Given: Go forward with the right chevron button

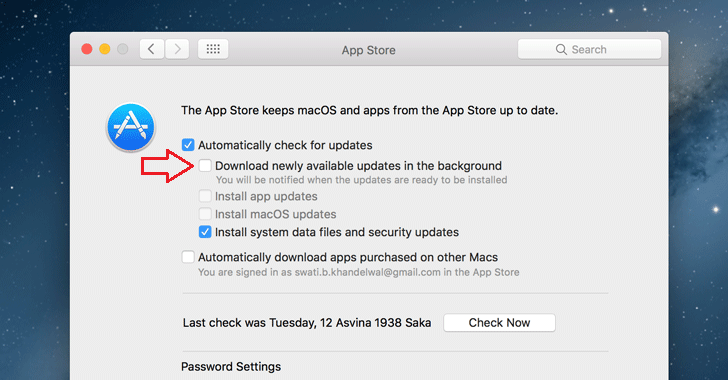Looking at the screenshot, I should (x=177, y=49).
